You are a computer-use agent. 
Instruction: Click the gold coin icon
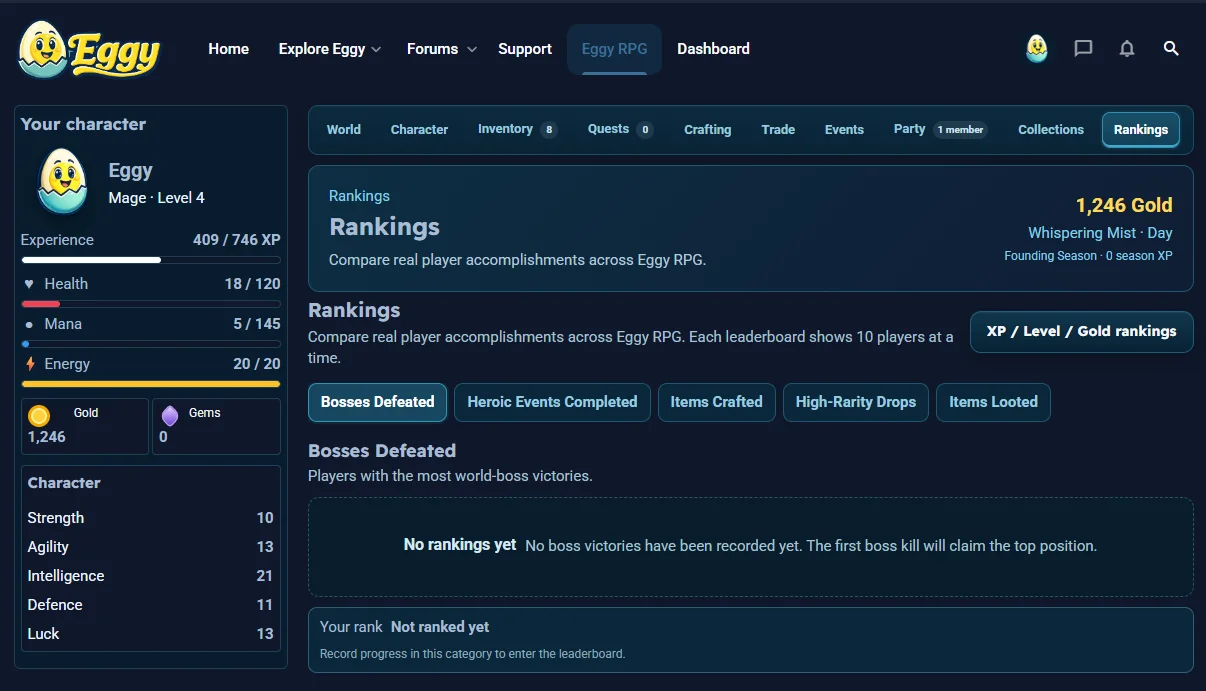click(x=39, y=416)
